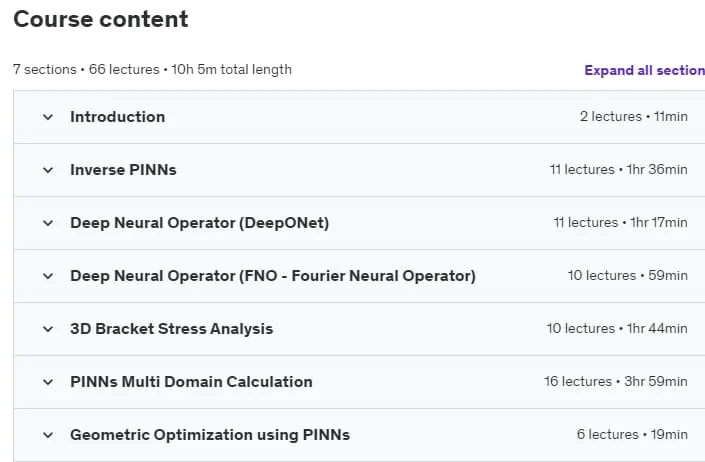The image size is (705, 462).
Task: Expand 3D Bracket Stress Analysis chevron
Action: 48,329
